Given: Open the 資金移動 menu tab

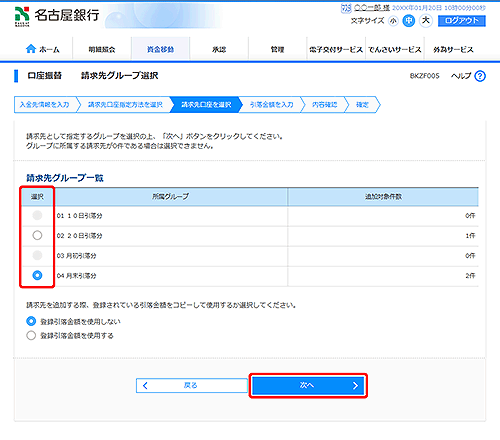Looking at the screenshot, I should pyautogui.click(x=160, y=49).
